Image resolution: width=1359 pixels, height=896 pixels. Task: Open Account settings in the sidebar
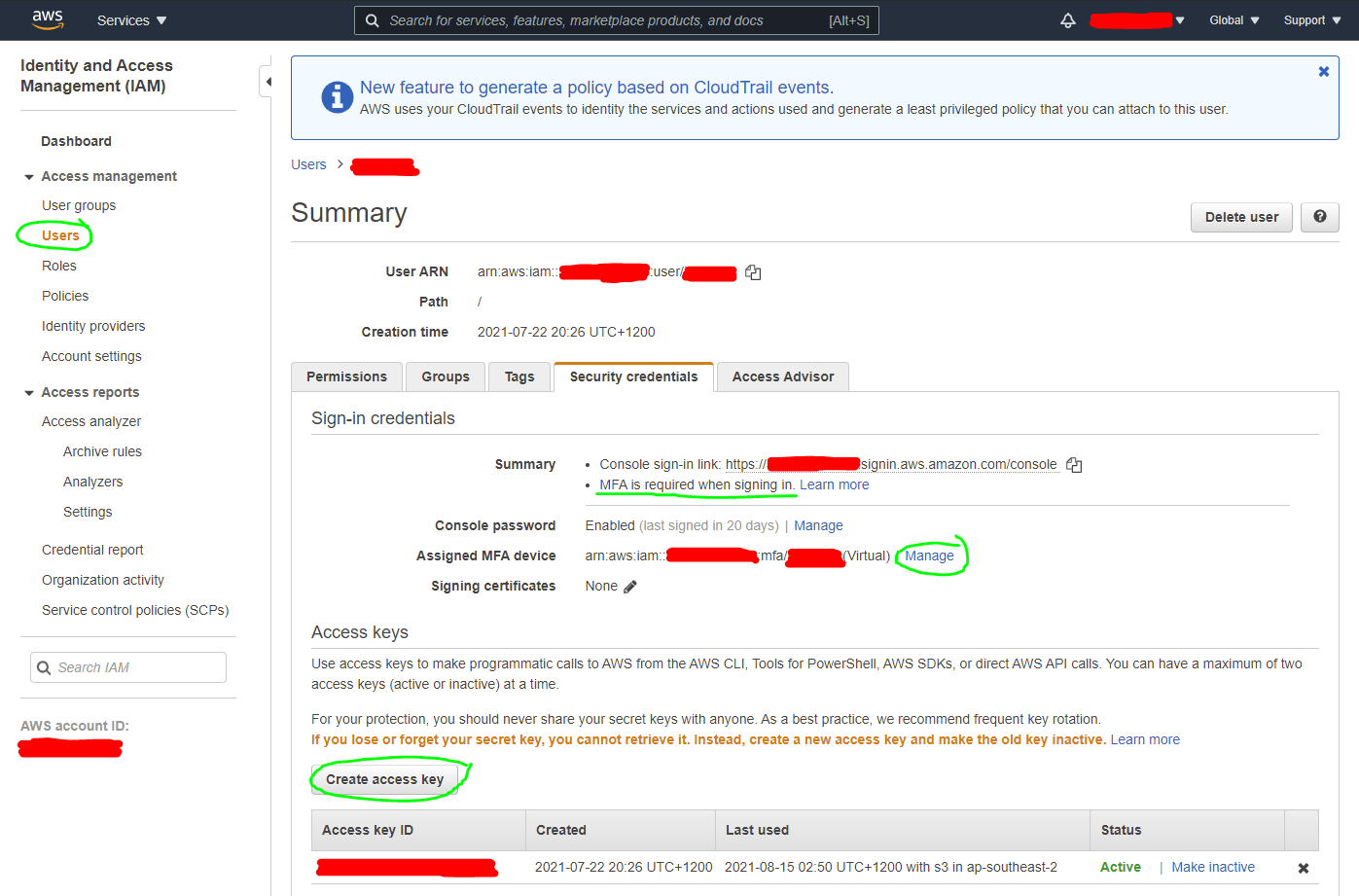91,356
